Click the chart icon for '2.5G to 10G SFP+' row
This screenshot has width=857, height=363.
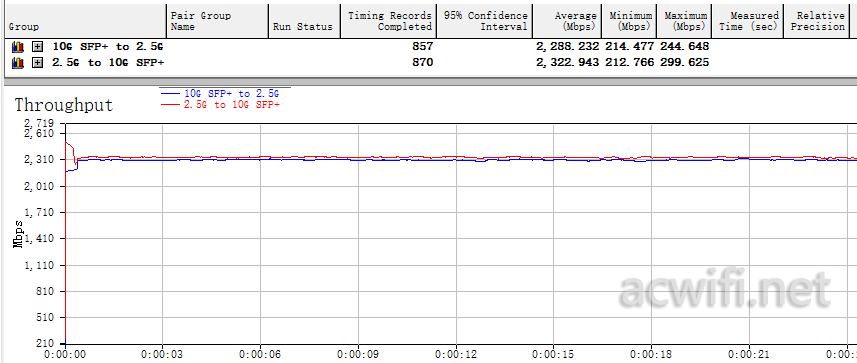19,63
